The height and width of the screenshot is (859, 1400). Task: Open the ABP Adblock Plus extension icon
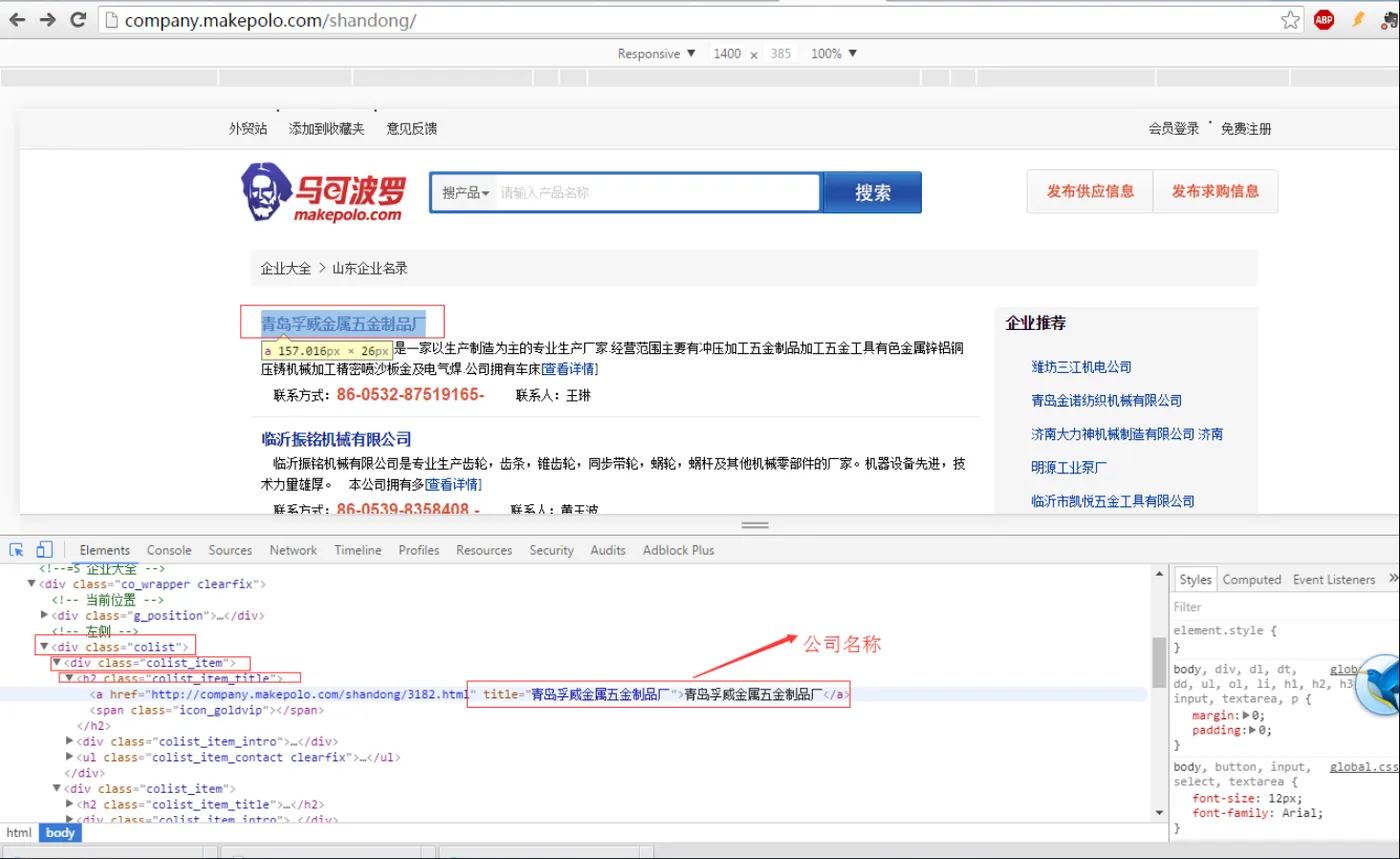tap(1324, 19)
